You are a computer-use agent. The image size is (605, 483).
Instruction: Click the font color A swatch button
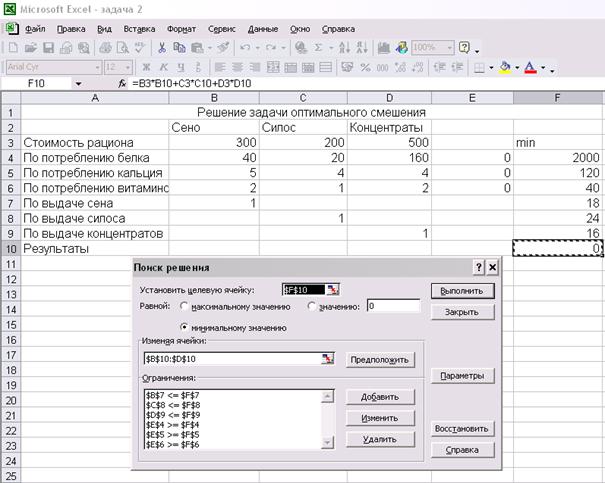coord(529,67)
